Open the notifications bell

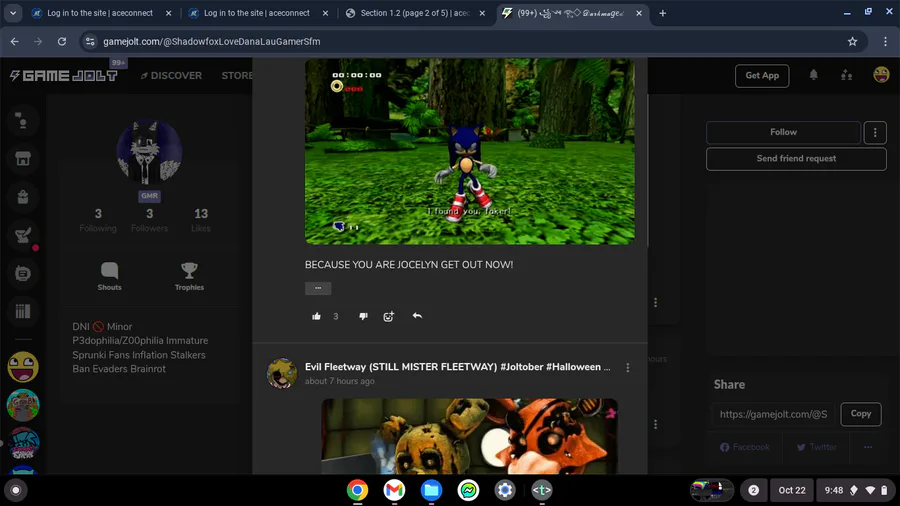tap(813, 75)
